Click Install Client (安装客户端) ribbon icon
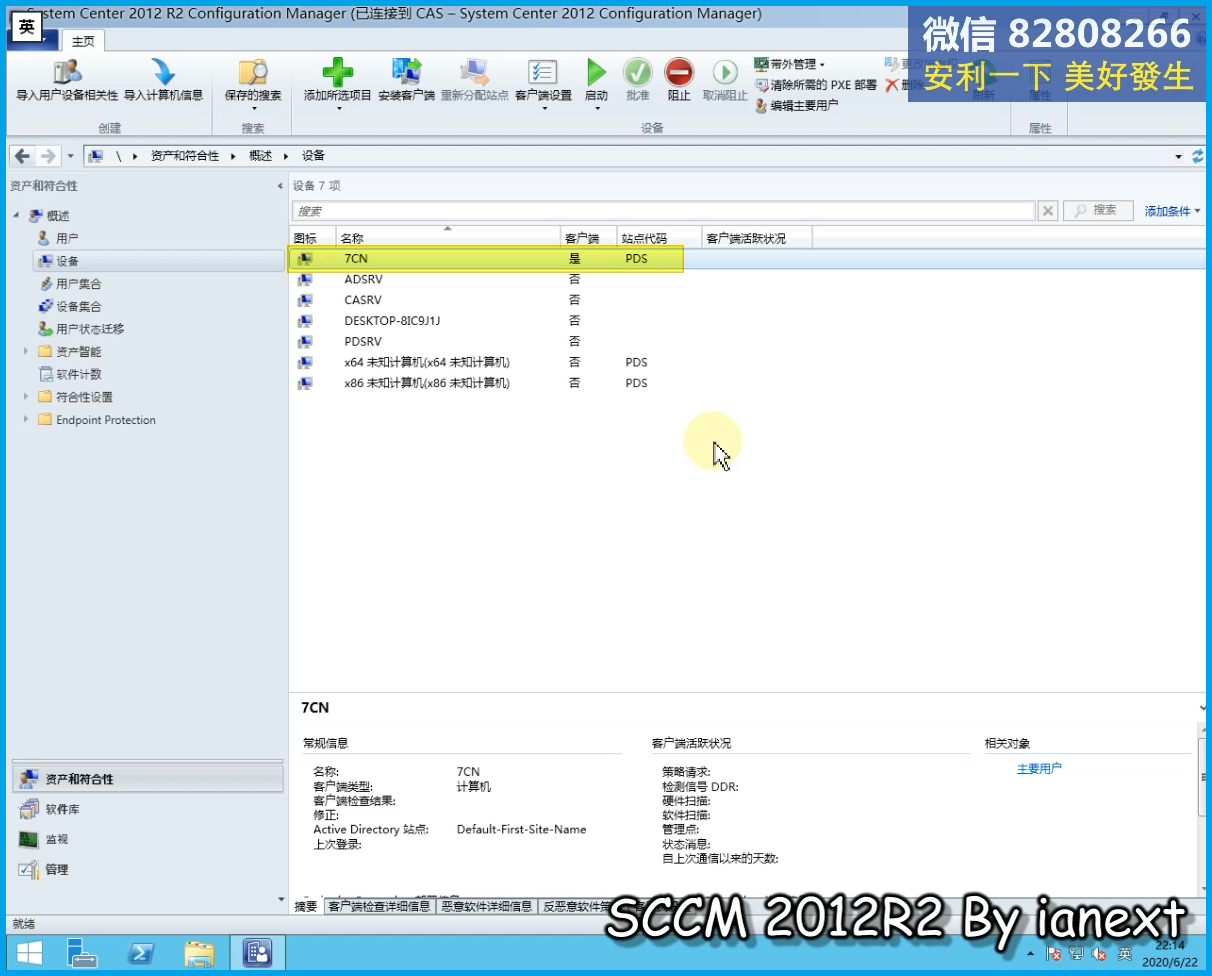 coord(406,81)
